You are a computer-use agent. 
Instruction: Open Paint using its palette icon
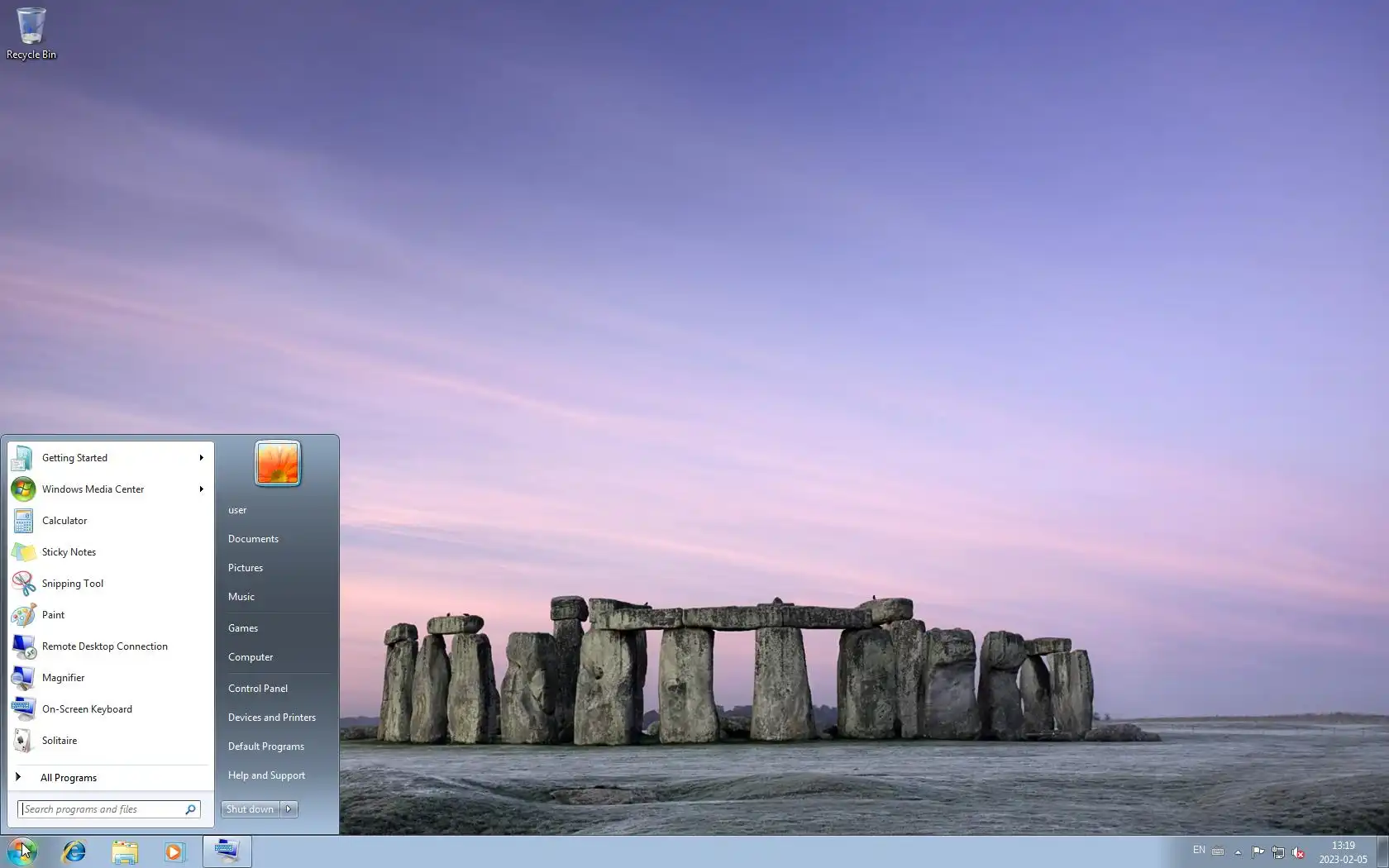tap(23, 615)
